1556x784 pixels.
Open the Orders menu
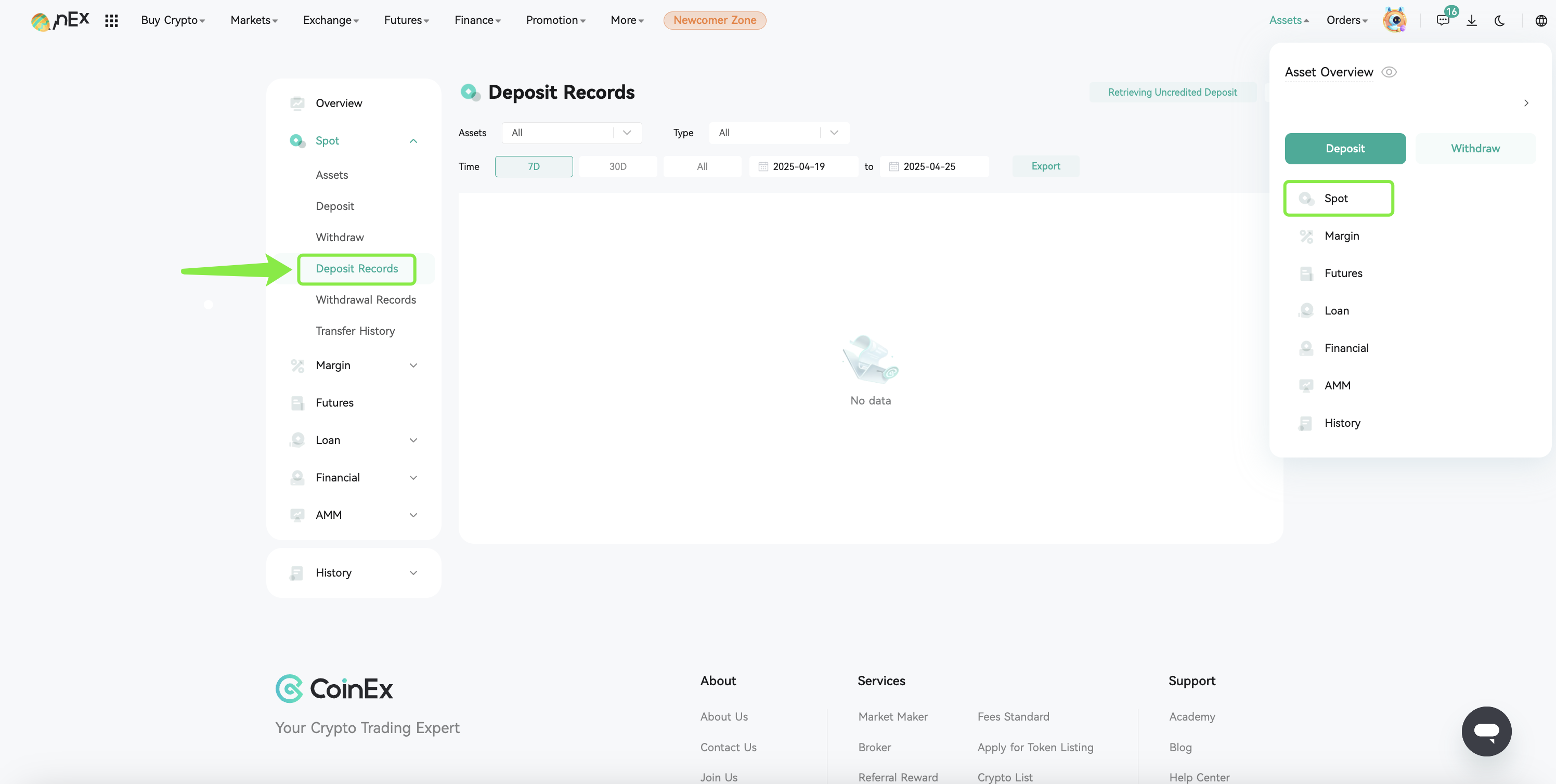tap(1346, 21)
